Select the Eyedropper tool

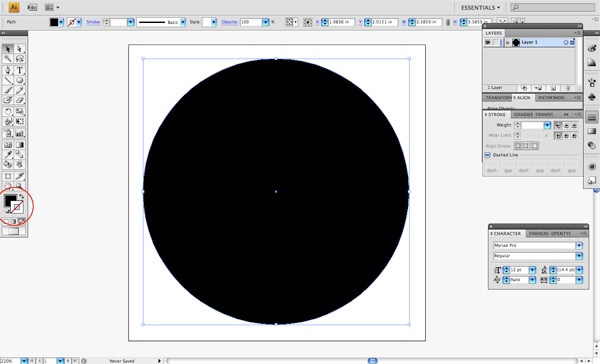click(8, 155)
